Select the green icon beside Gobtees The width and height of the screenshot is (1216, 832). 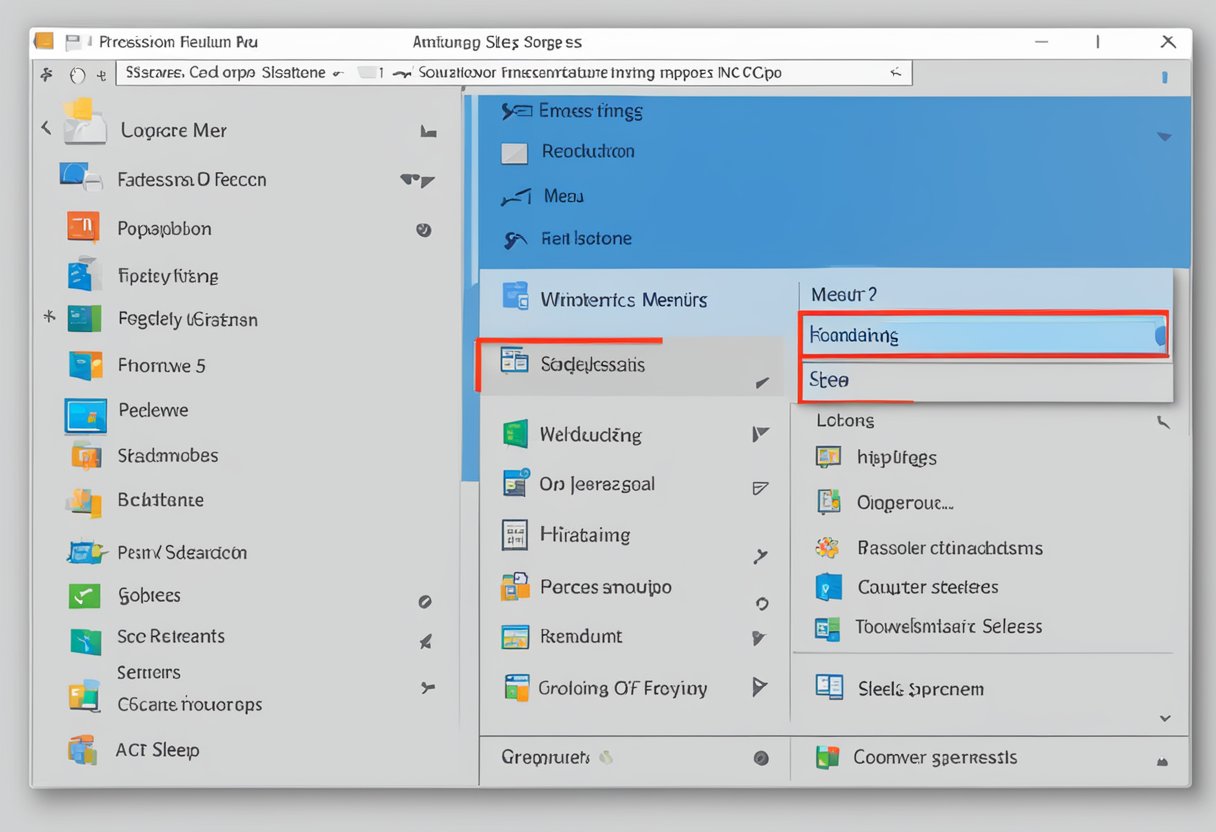coord(84,596)
